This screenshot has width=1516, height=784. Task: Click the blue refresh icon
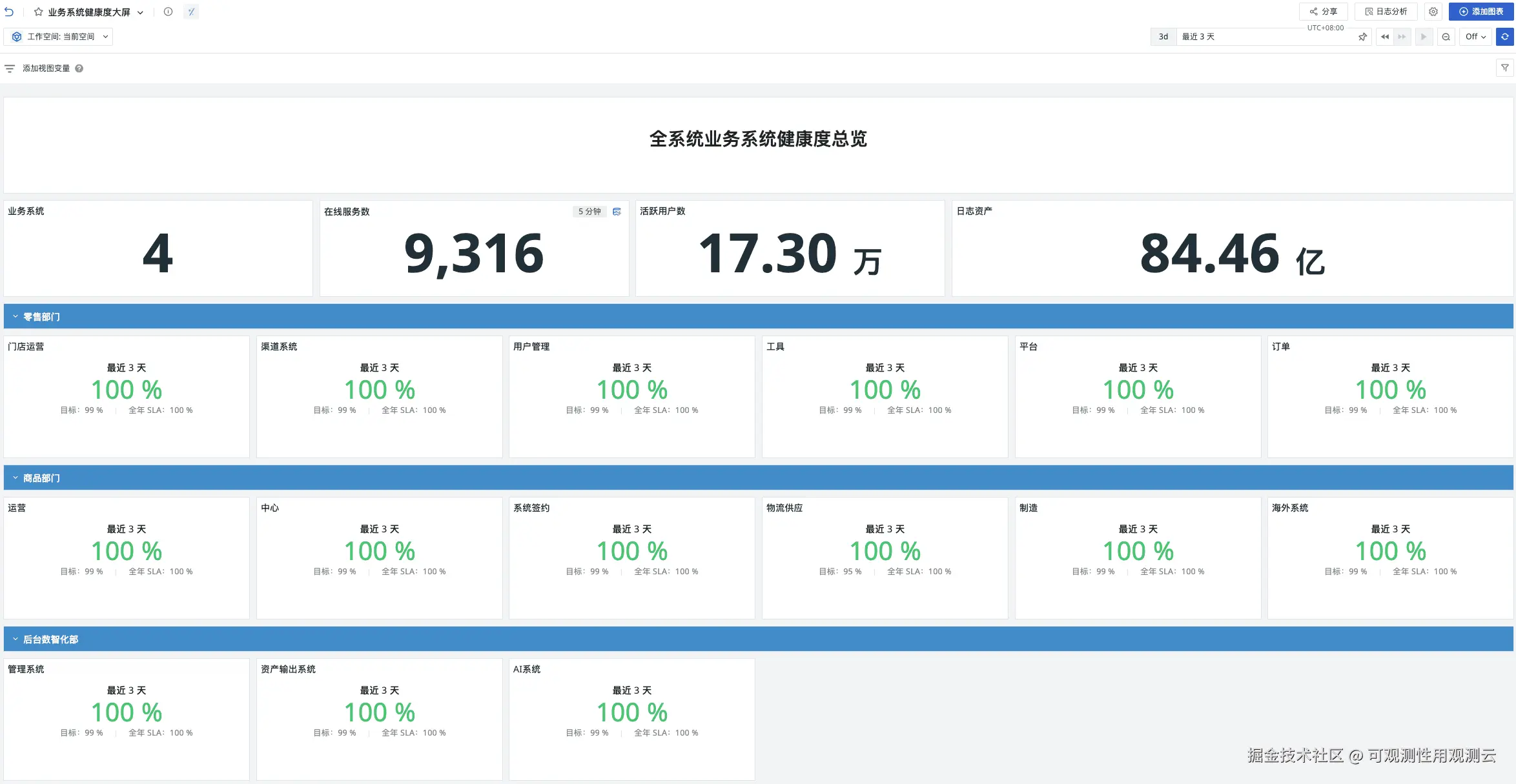point(1505,37)
